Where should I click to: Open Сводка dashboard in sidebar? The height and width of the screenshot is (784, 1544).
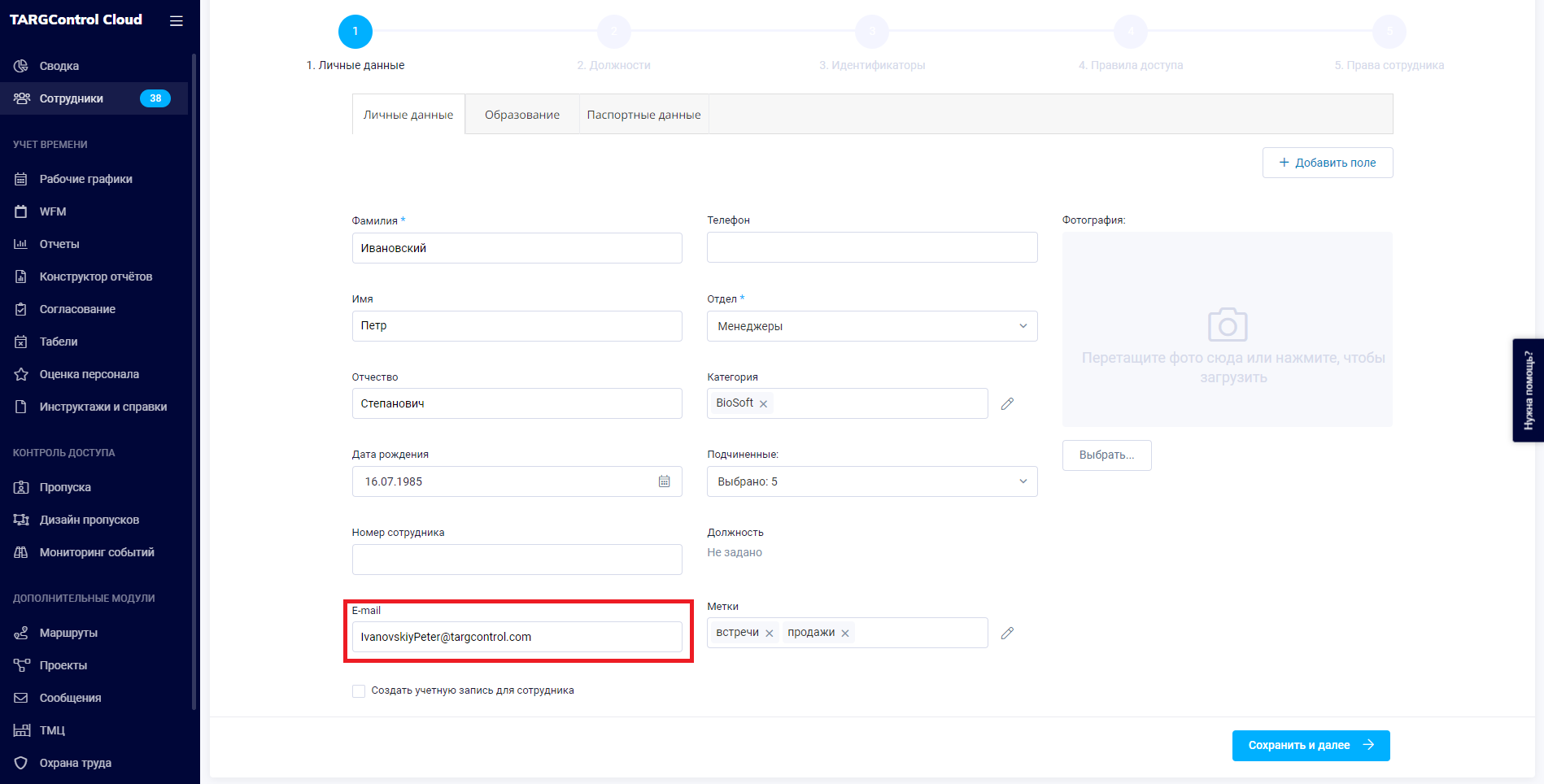tap(59, 66)
